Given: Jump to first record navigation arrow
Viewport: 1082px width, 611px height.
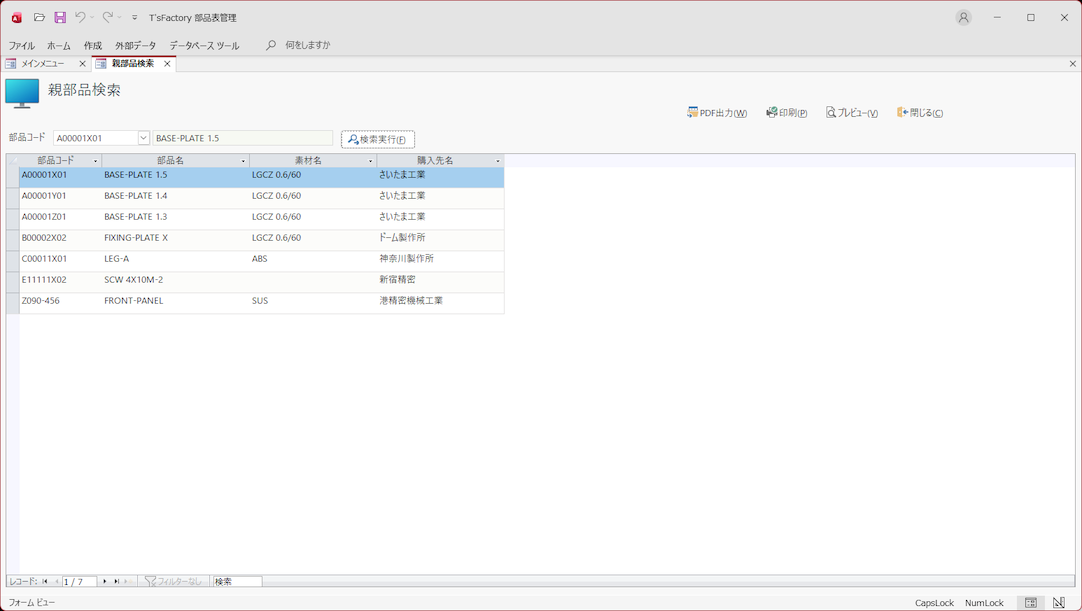Looking at the screenshot, I should coord(45,581).
